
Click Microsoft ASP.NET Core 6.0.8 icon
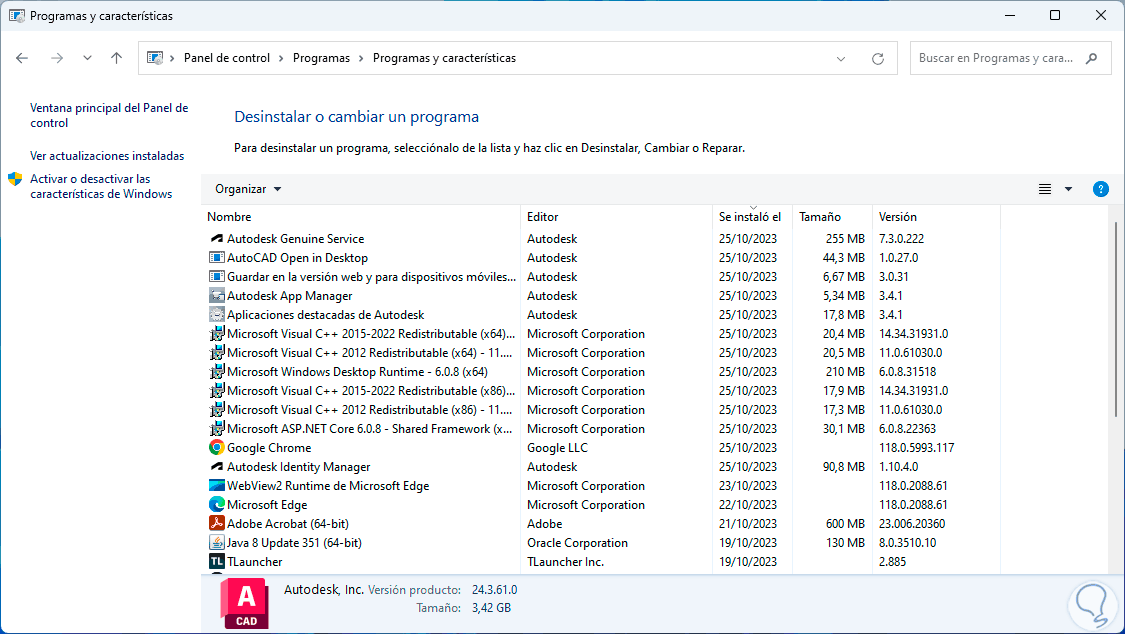217,429
